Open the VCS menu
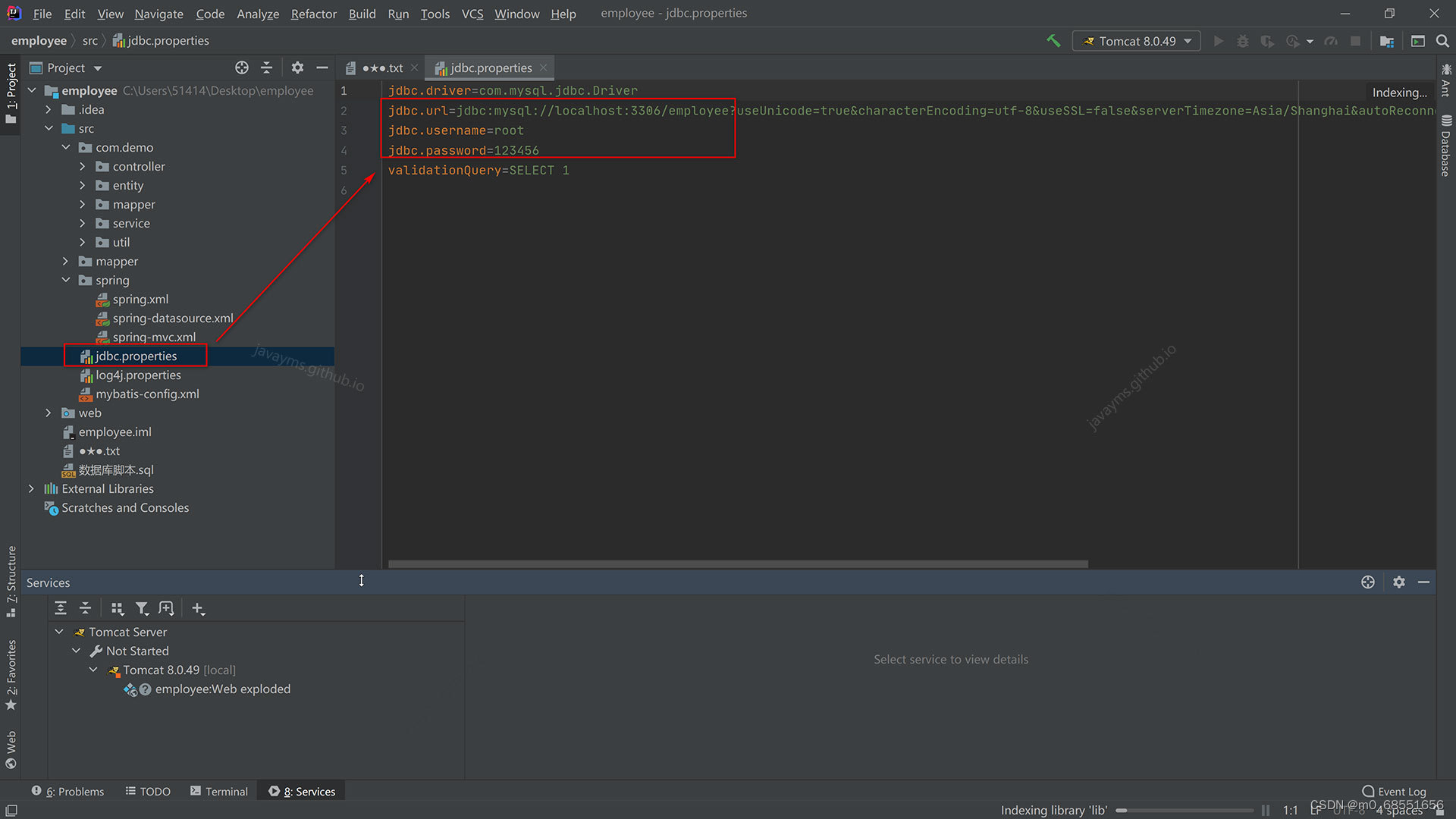 point(472,14)
